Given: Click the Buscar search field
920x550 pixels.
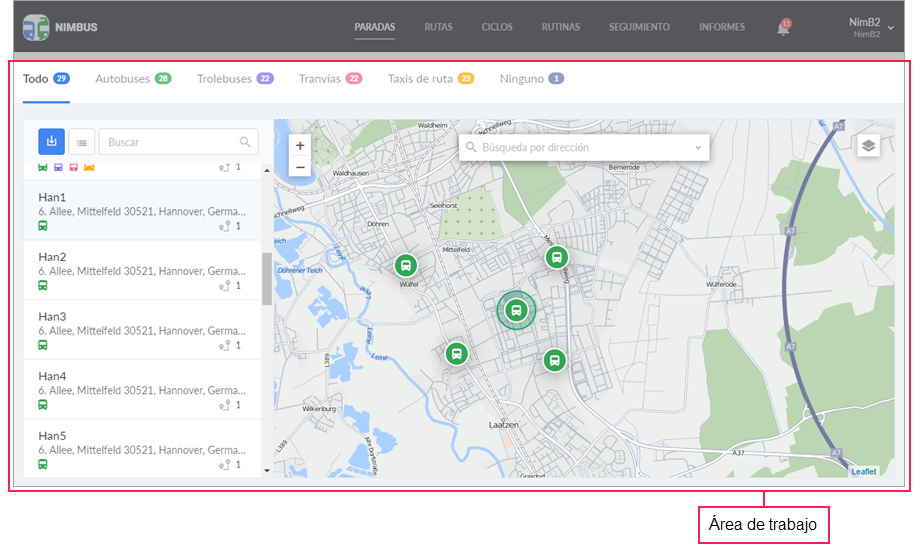Looking at the screenshot, I should [170, 142].
